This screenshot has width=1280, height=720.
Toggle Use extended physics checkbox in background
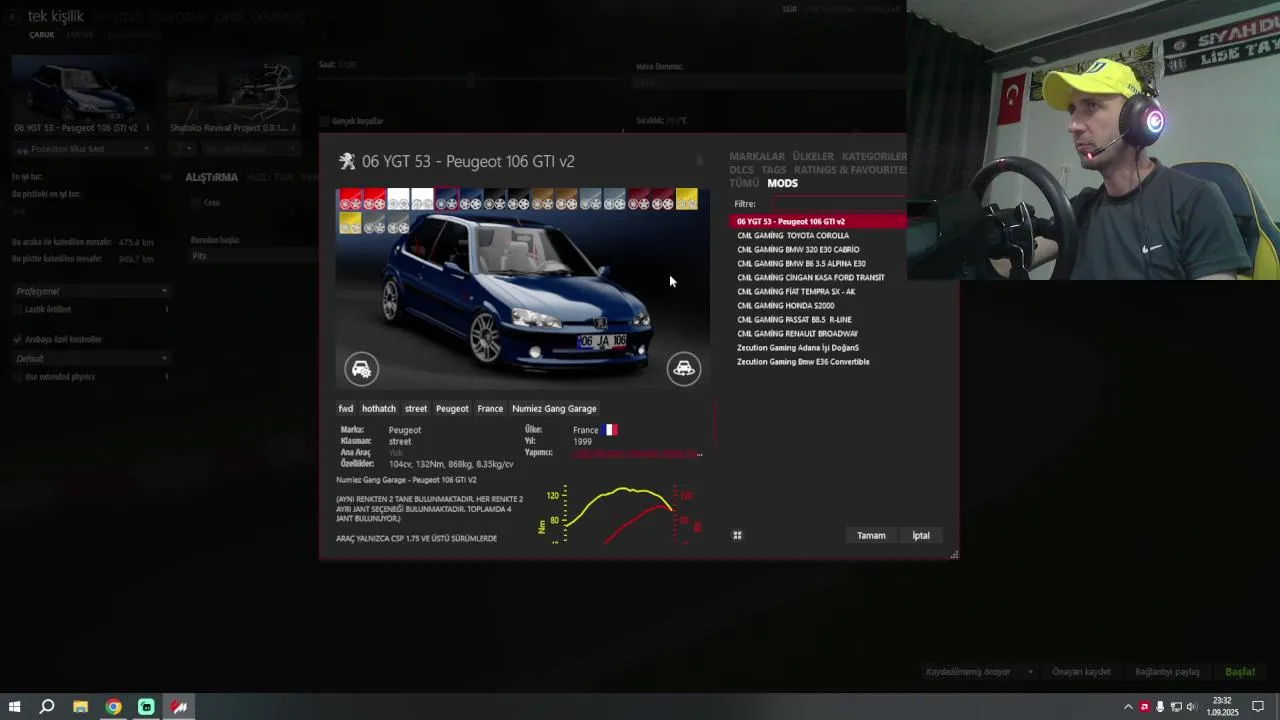(18, 377)
